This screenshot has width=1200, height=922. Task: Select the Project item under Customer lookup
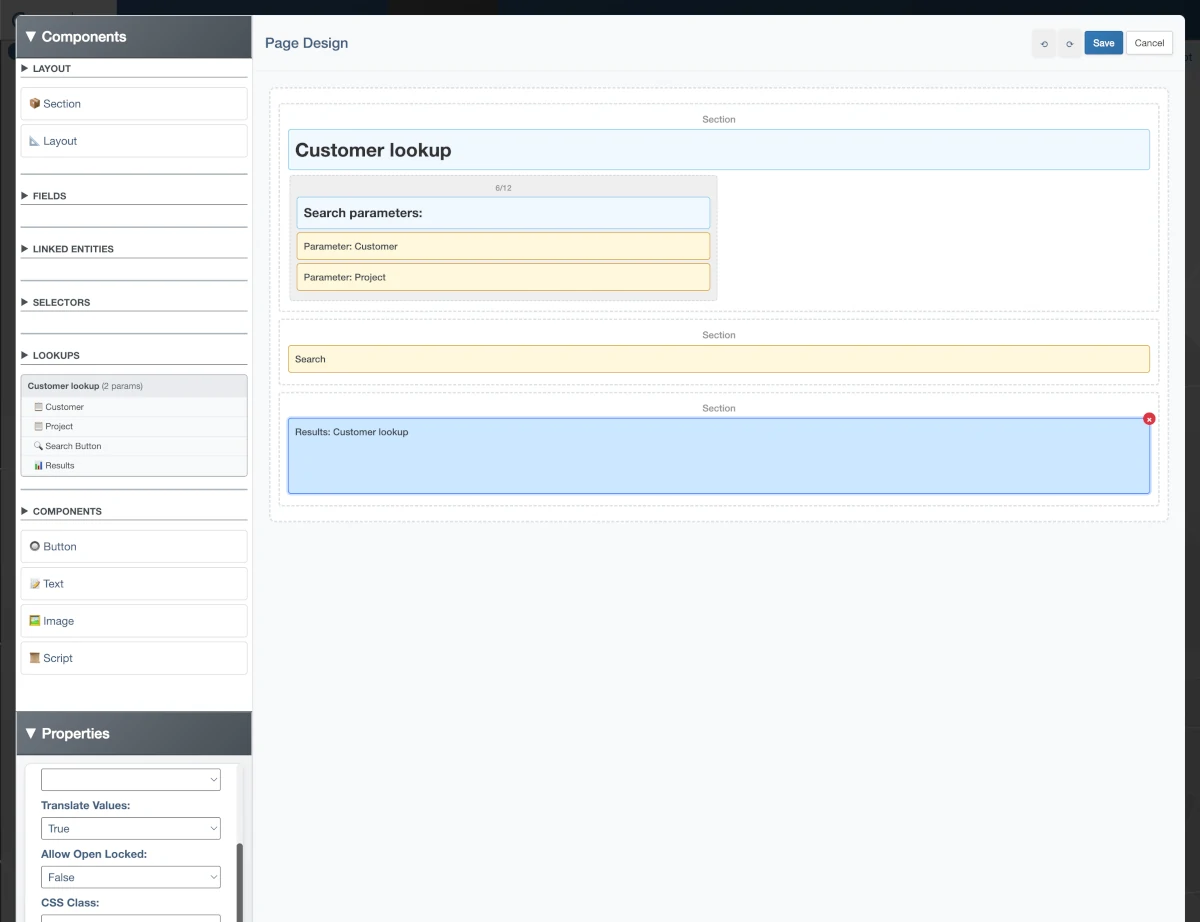pyautogui.click(x=58, y=426)
